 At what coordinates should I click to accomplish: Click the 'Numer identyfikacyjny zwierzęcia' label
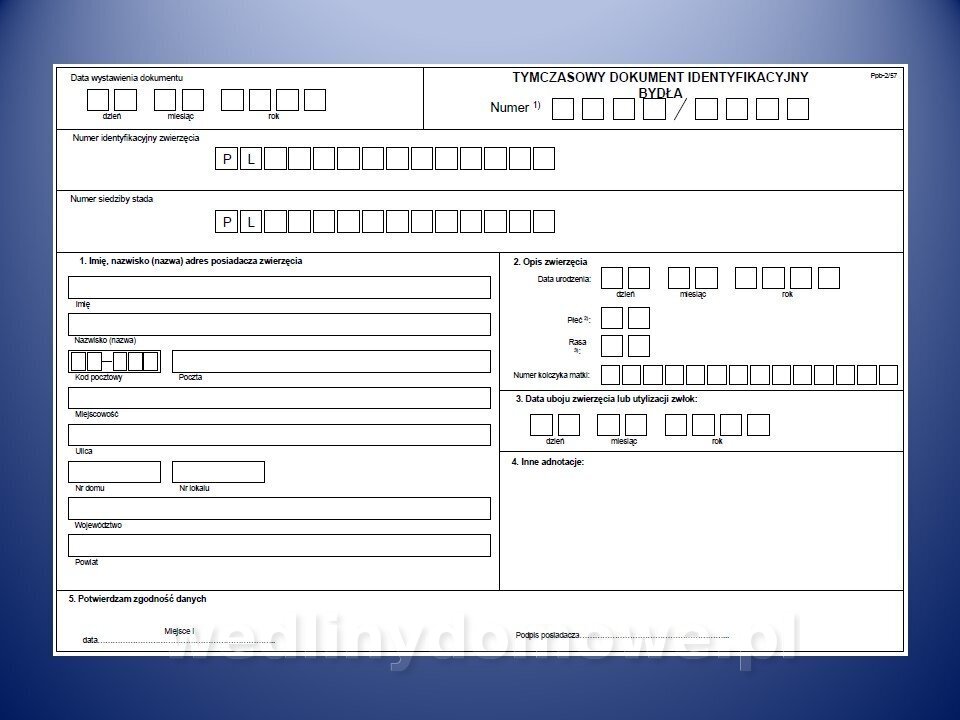click(136, 138)
